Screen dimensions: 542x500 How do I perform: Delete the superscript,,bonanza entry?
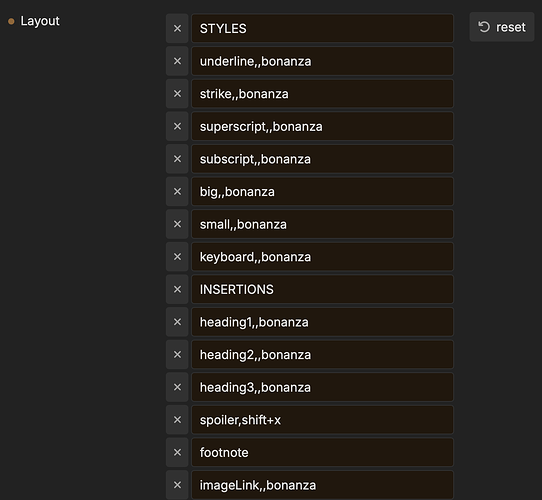pyautogui.click(x=177, y=126)
